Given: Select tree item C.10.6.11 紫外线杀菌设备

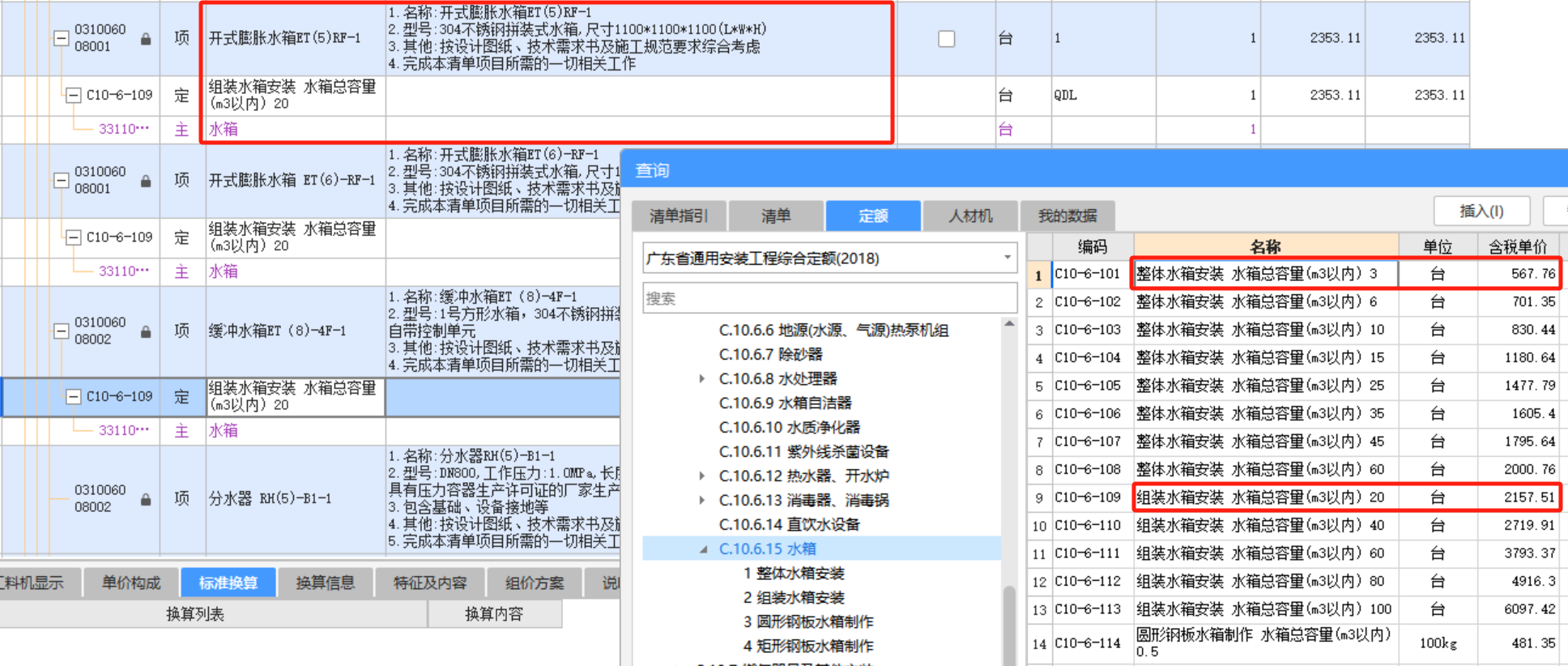Looking at the screenshot, I should point(803,451).
